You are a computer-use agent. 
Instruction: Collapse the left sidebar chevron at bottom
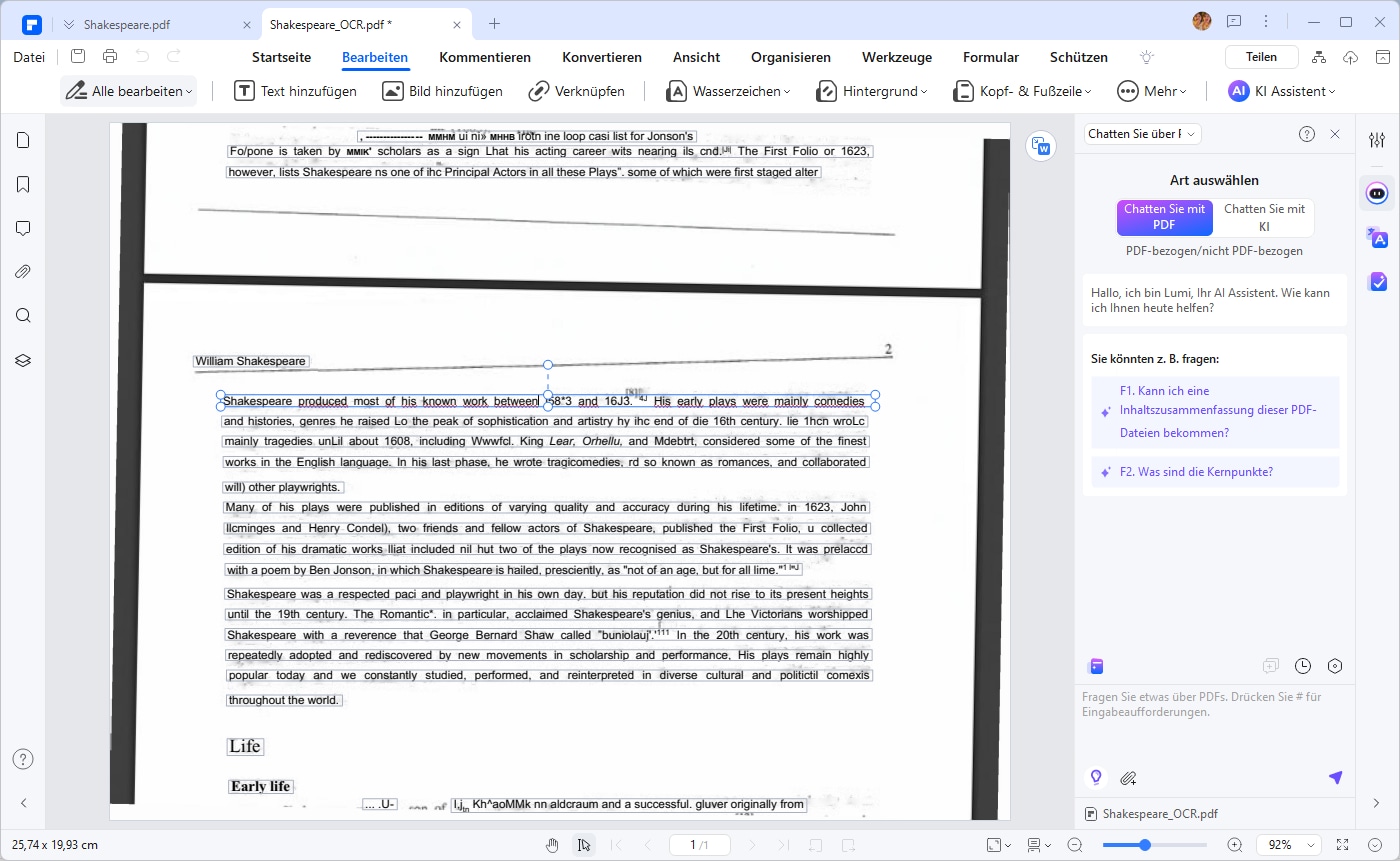(23, 803)
